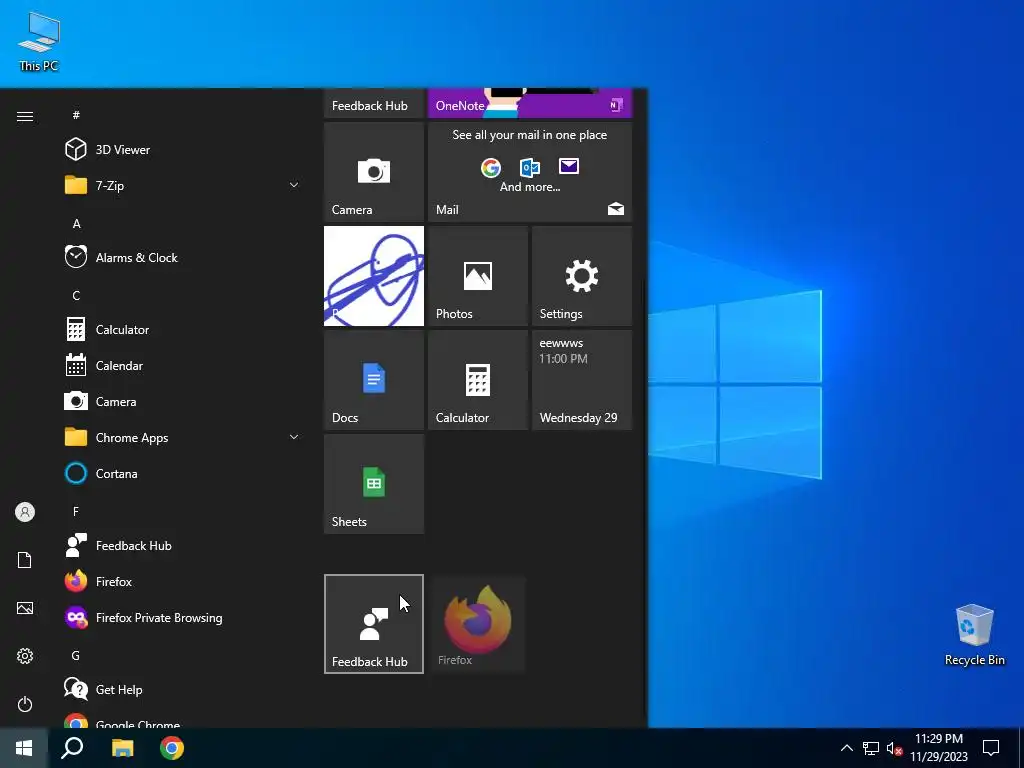Expand the Start menu hamburger button
Image resolution: width=1024 pixels, height=768 pixels.
pyautogui.click(x=25, y=116)
